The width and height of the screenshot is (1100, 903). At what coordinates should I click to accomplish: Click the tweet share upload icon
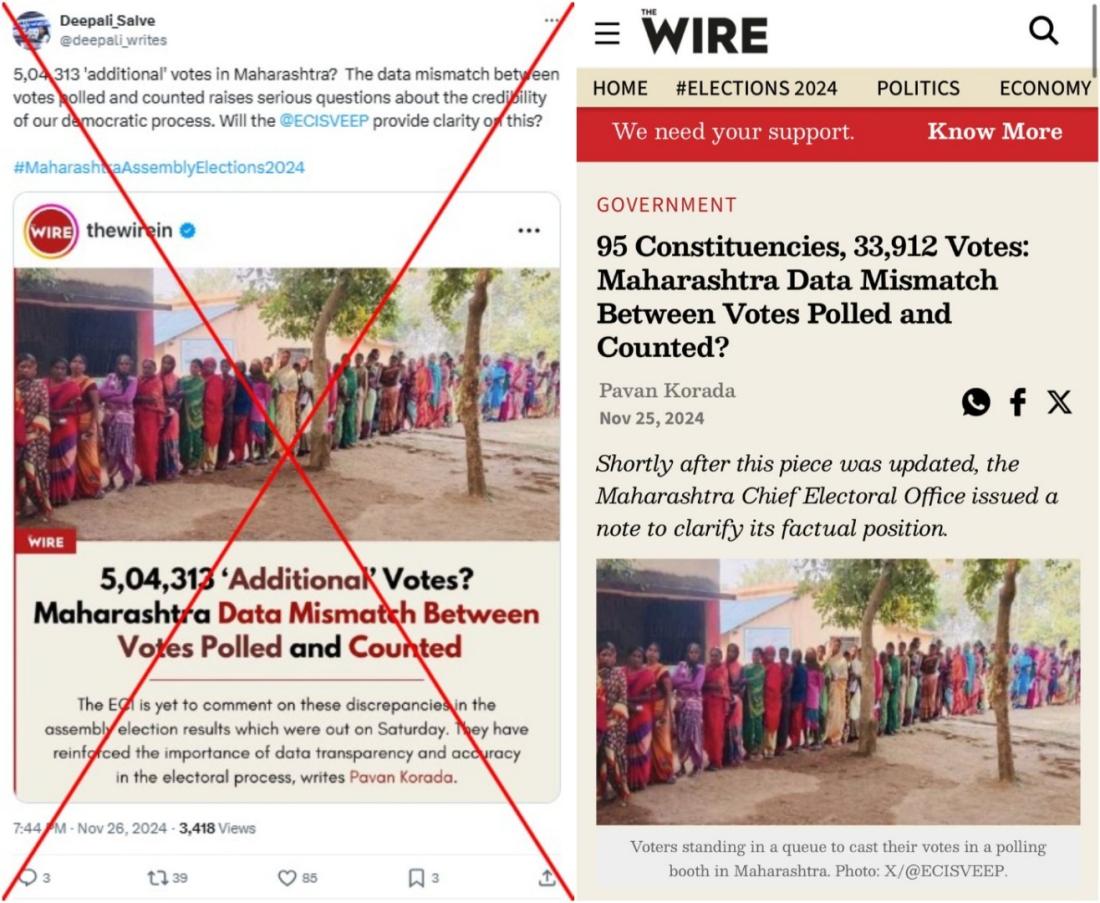pos(546,877)
